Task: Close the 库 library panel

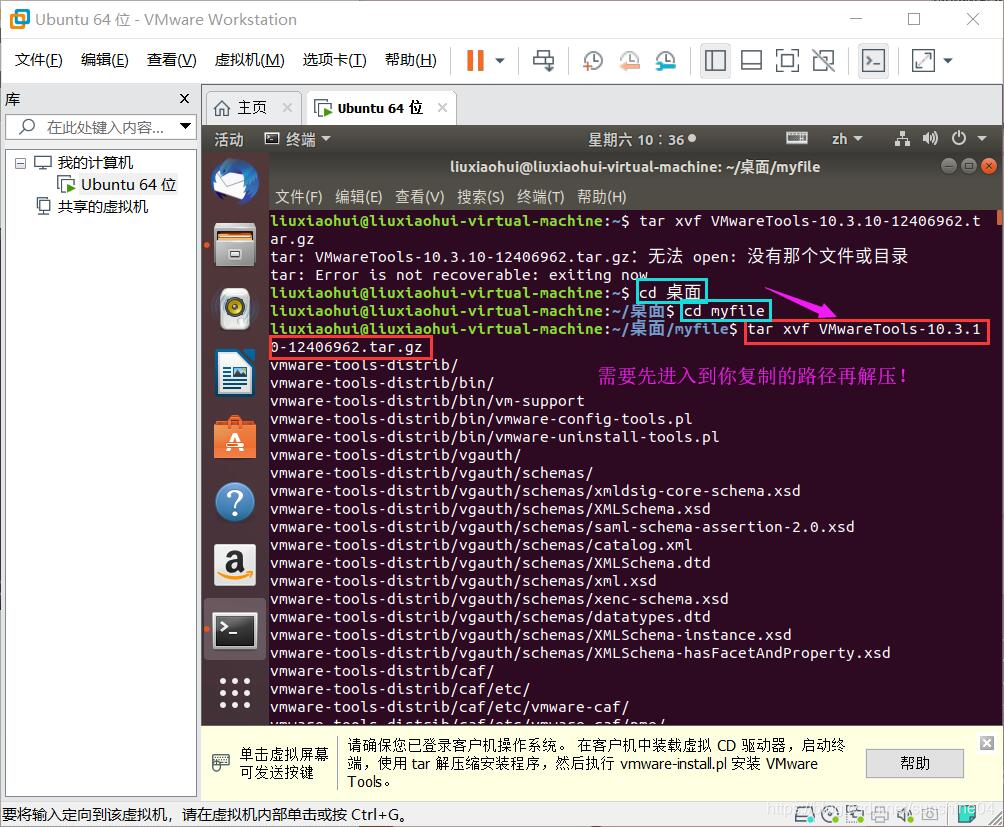Action: coord(184,99)
